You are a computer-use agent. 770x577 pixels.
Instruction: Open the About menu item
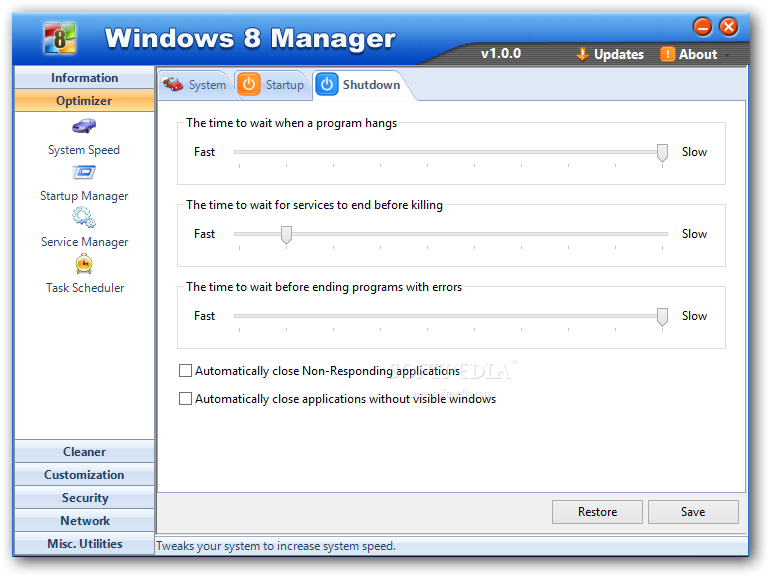(x=689, y=54)
